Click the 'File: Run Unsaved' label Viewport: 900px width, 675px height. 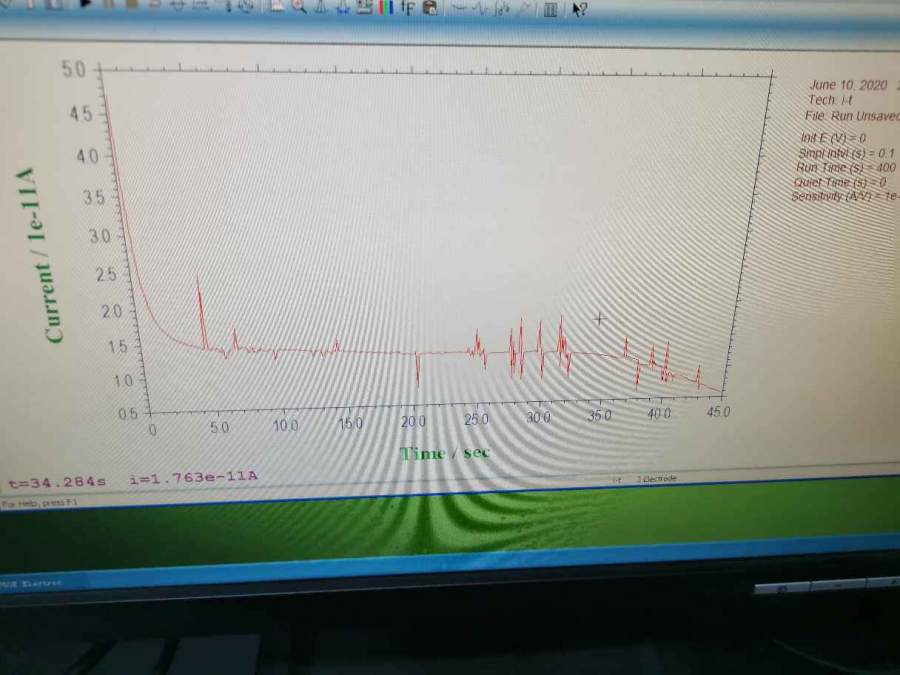coord(852,115)
